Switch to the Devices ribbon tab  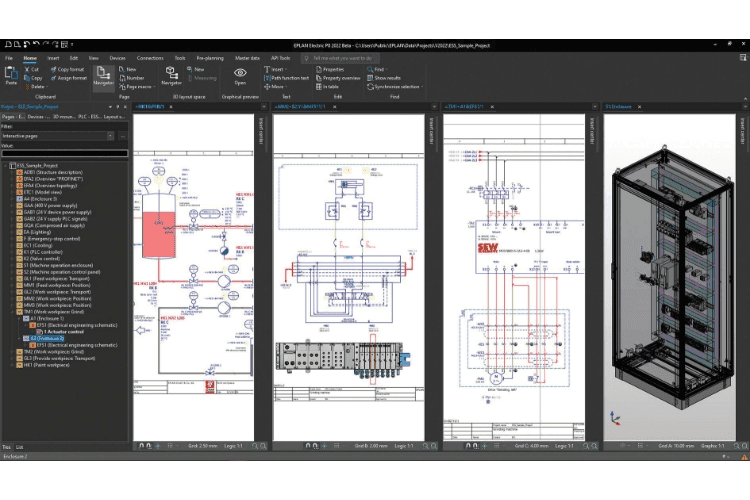coord(117,58)
